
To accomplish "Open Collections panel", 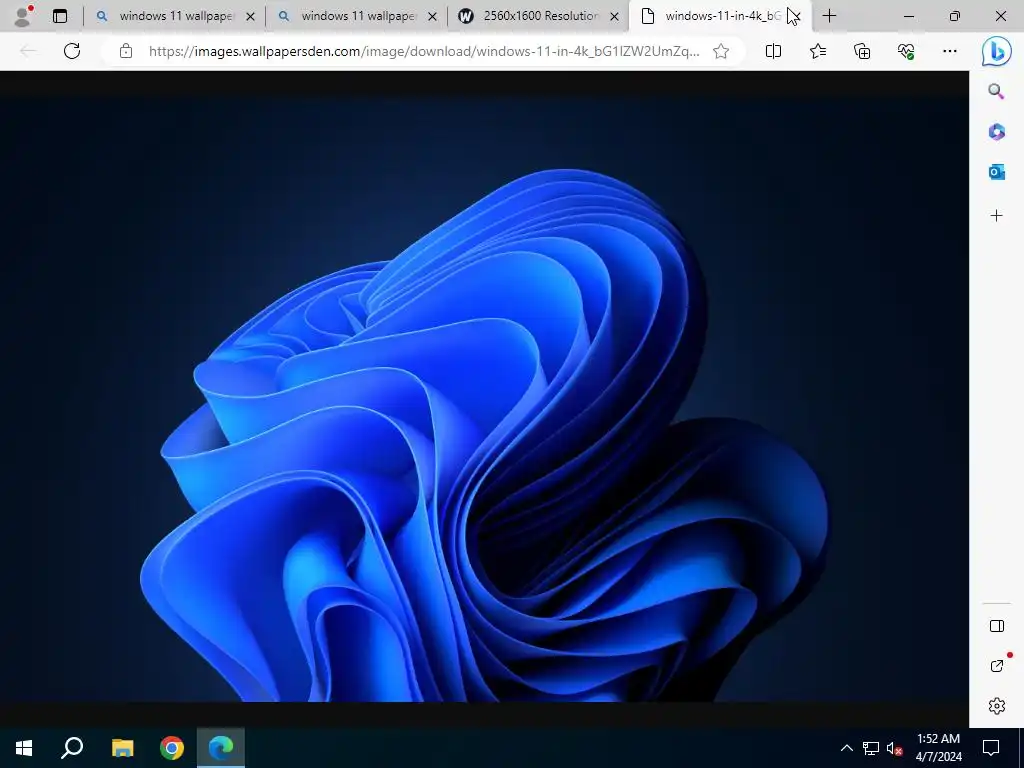I will coord(862,51).
